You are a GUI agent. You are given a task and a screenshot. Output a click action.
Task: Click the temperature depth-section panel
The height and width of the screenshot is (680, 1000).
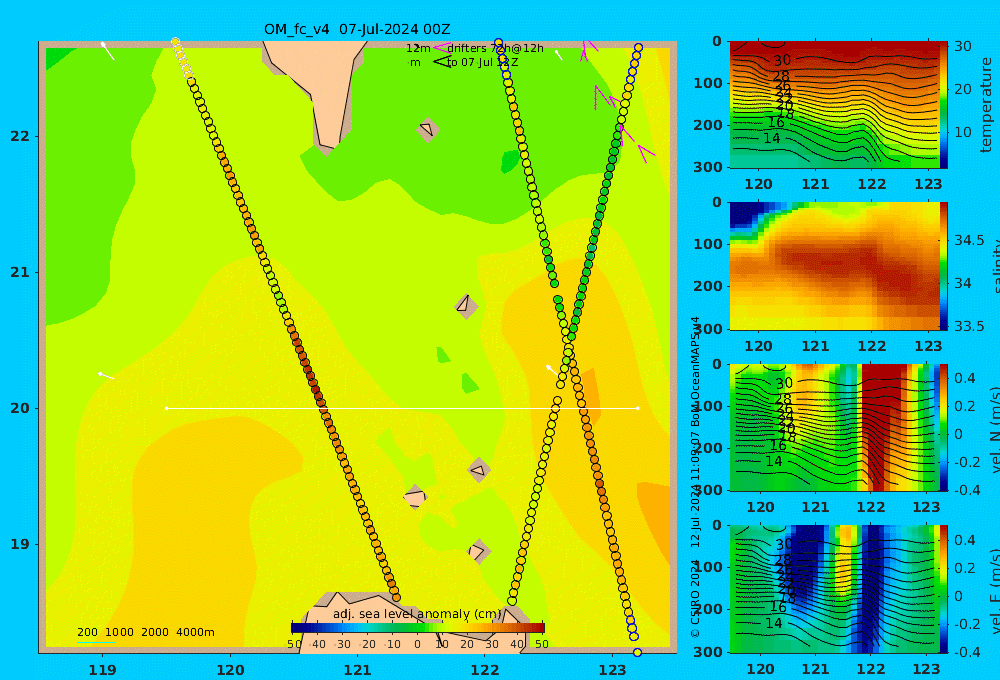coord(833,105)
